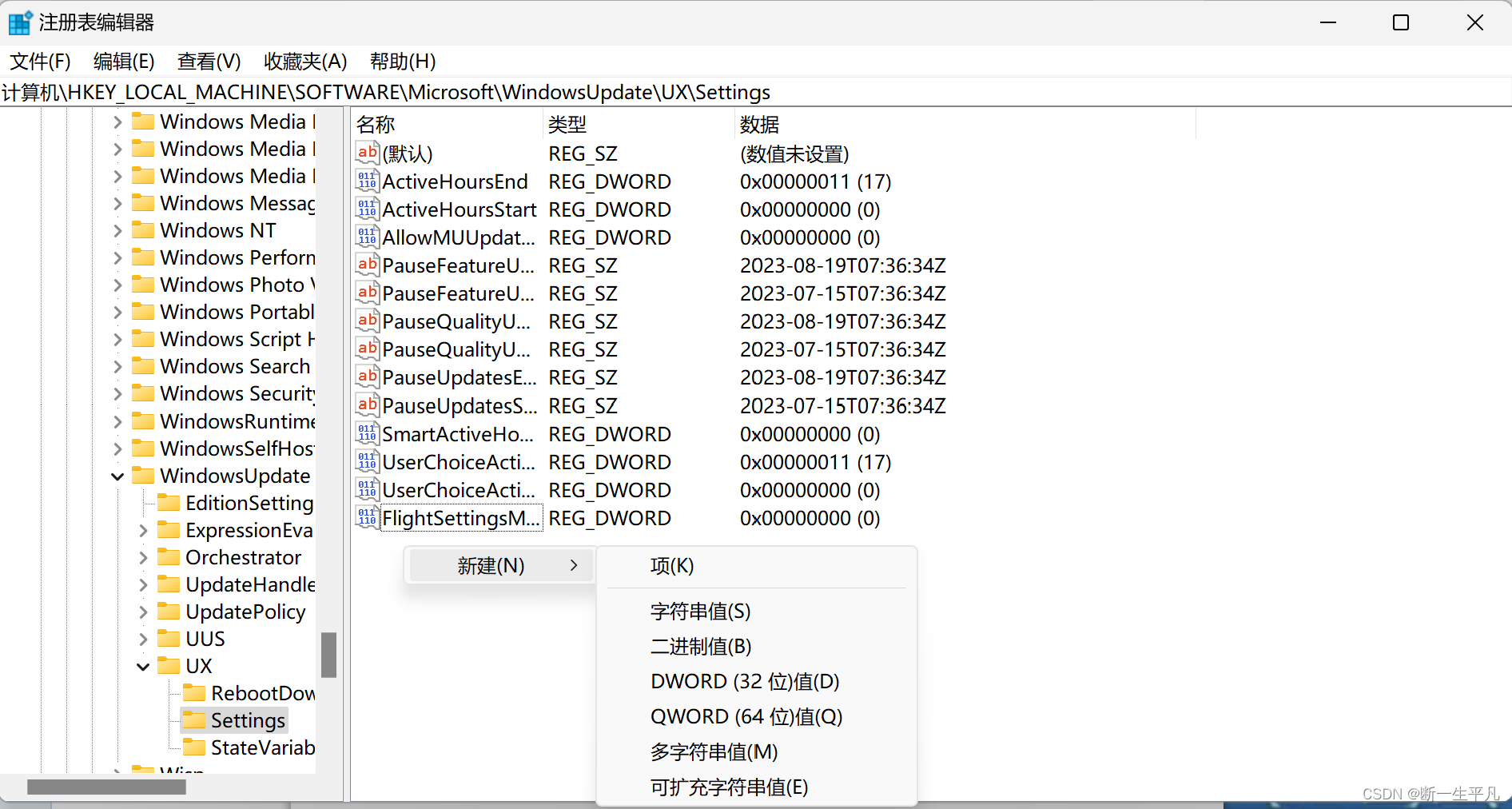
Task: Expand the Orchestrator tree node
Action: (143, 557)
